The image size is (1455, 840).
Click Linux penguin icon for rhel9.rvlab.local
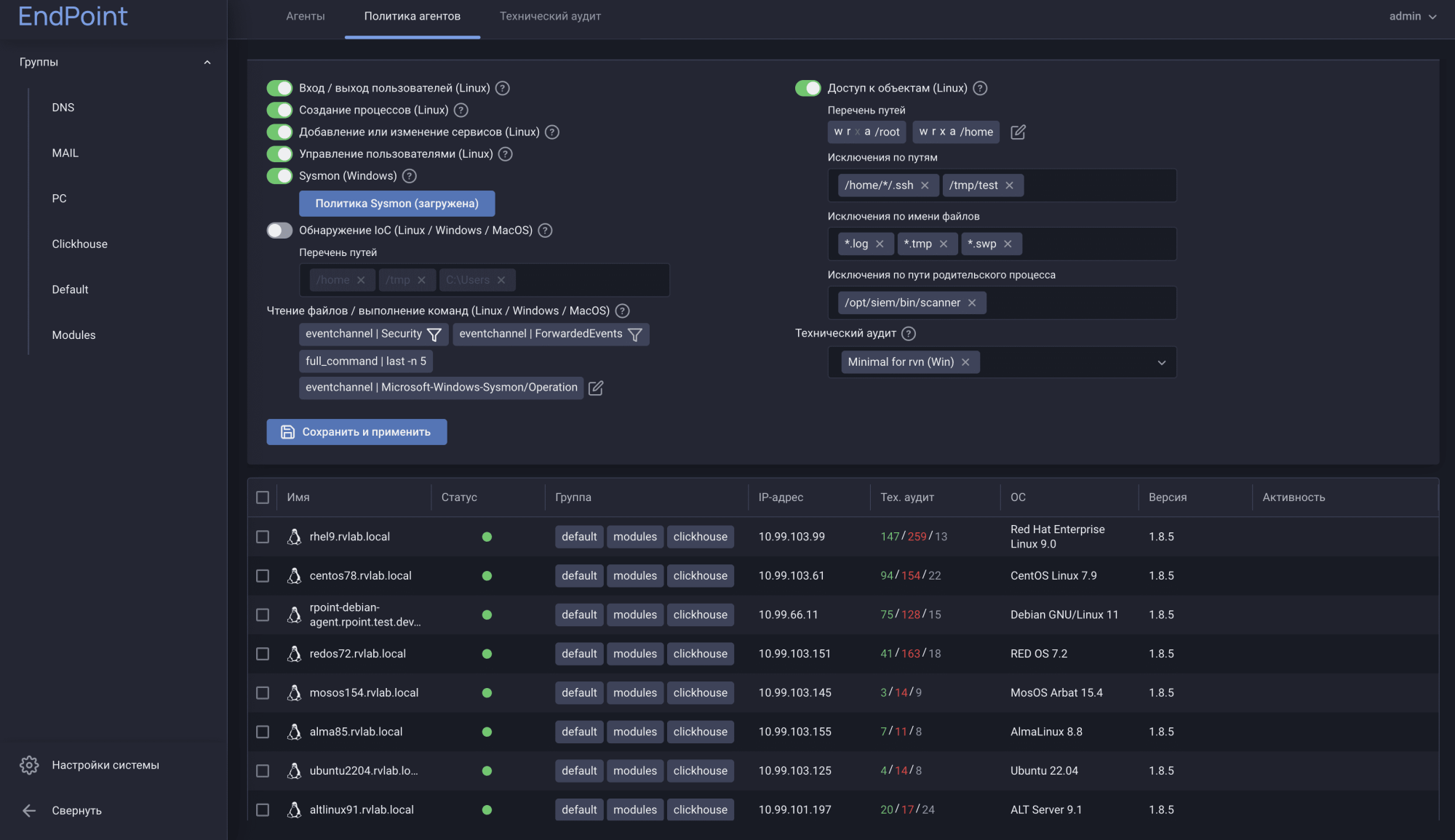coord(294,537)
